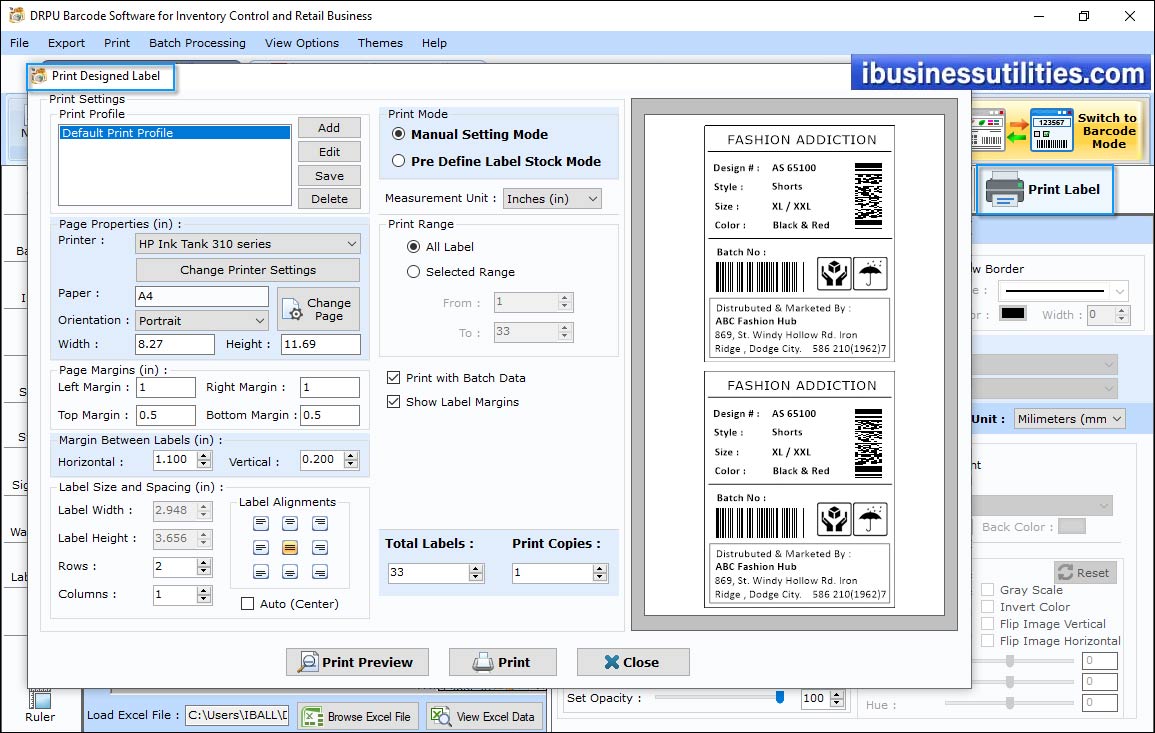Screen dimensions: 1155x733
Task: Click the Edit print profile button
Action: [329, 152]
